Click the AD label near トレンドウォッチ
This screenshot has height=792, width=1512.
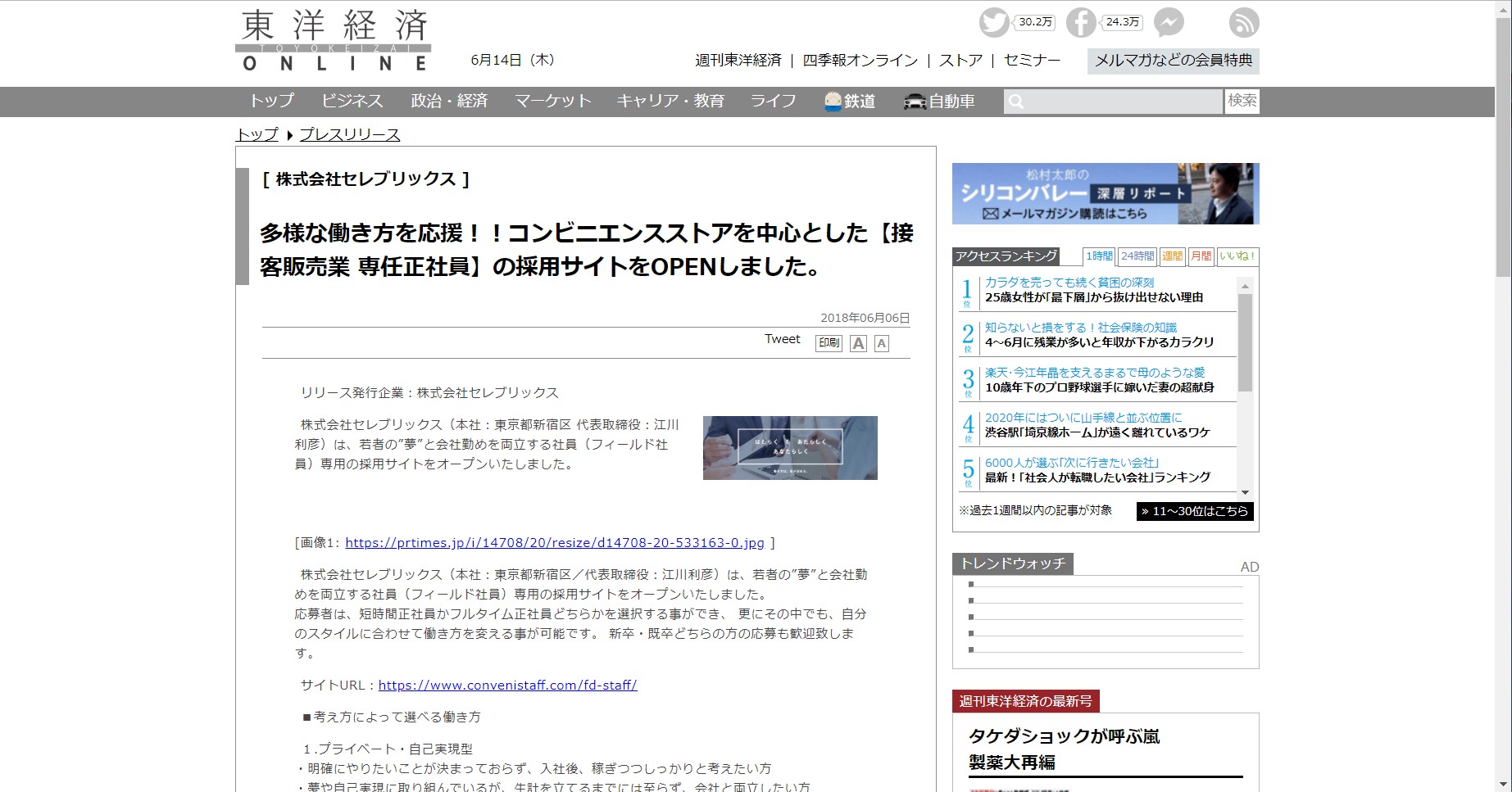1249,567
